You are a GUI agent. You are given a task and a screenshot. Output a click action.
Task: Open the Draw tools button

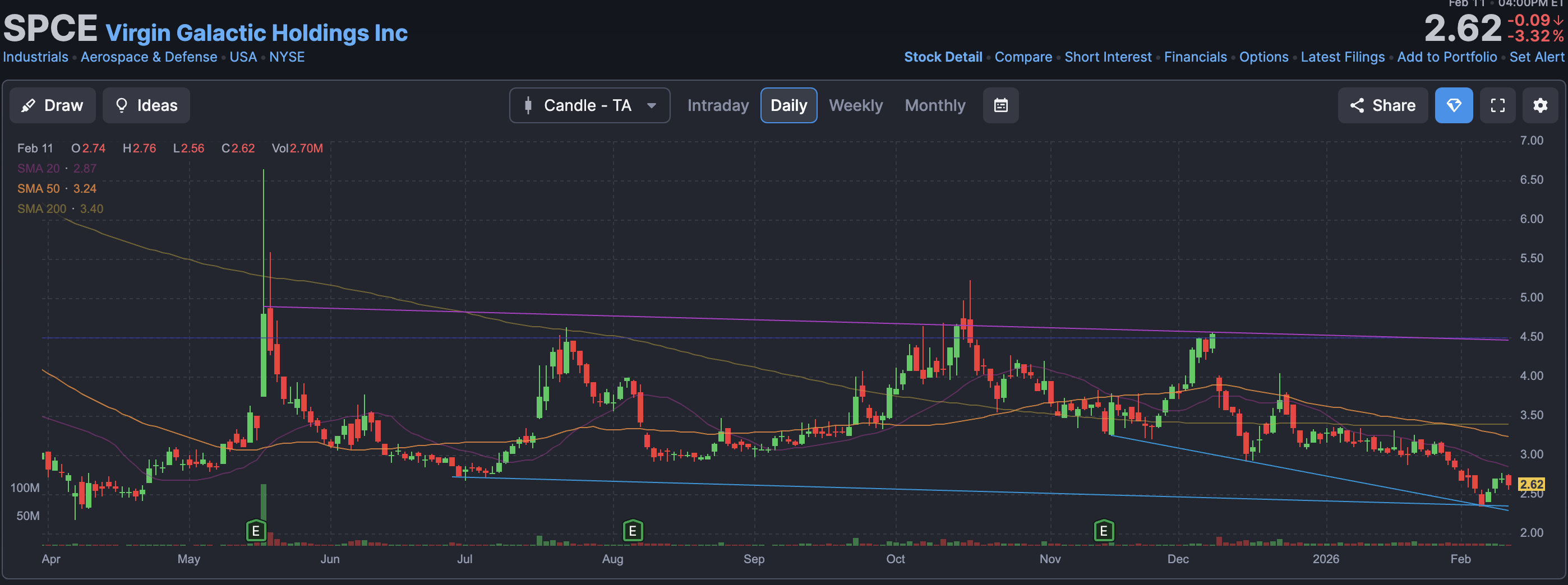point(52,105)
